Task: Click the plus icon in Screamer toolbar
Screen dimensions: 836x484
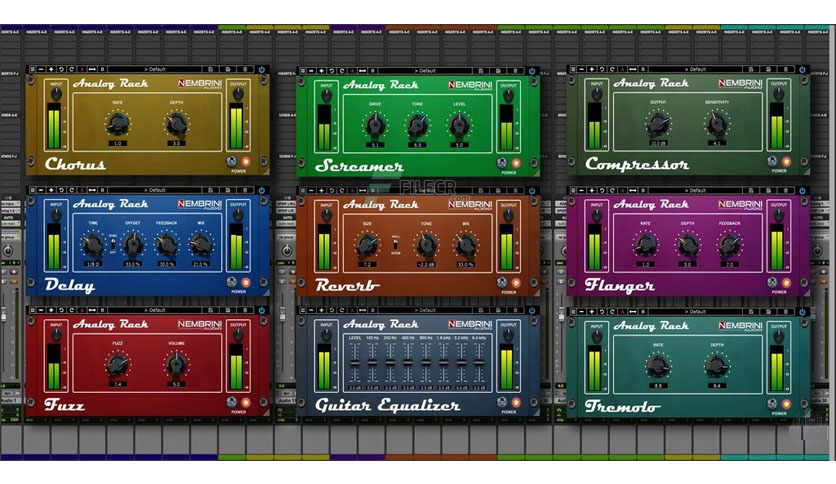Action: pyautogui.click(x=321, y=71)
